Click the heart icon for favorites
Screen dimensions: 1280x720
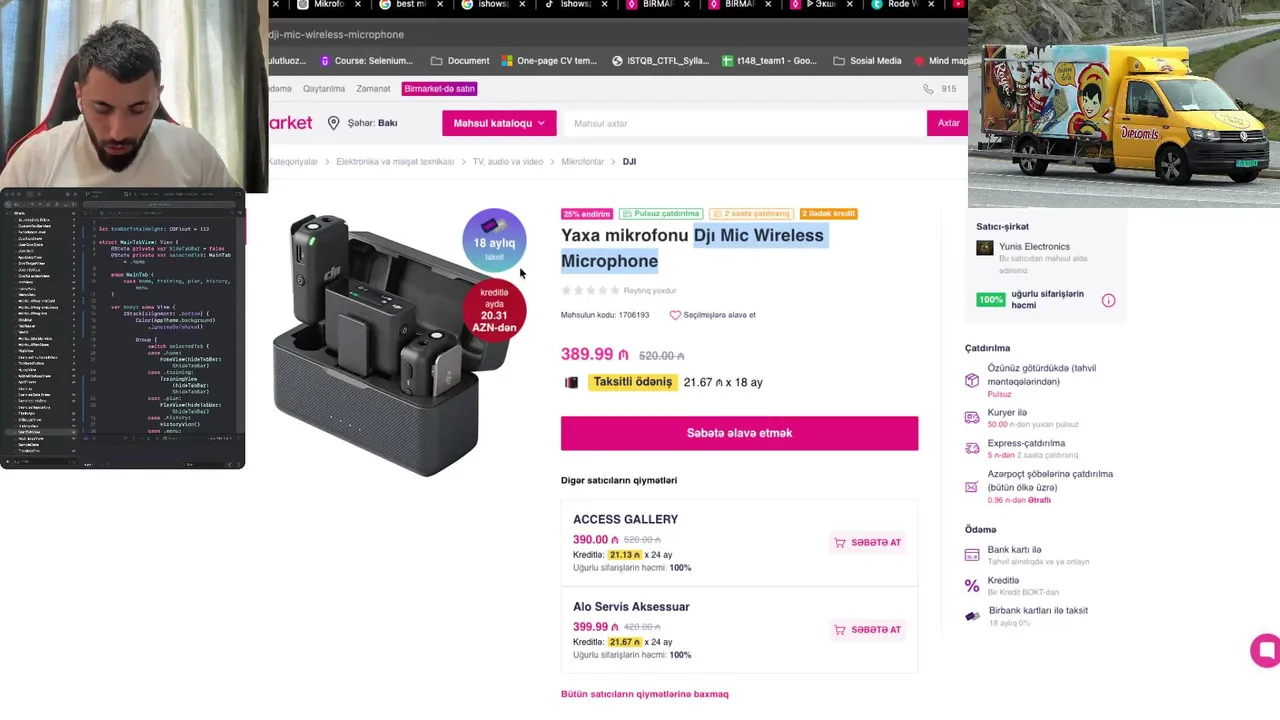675,315
